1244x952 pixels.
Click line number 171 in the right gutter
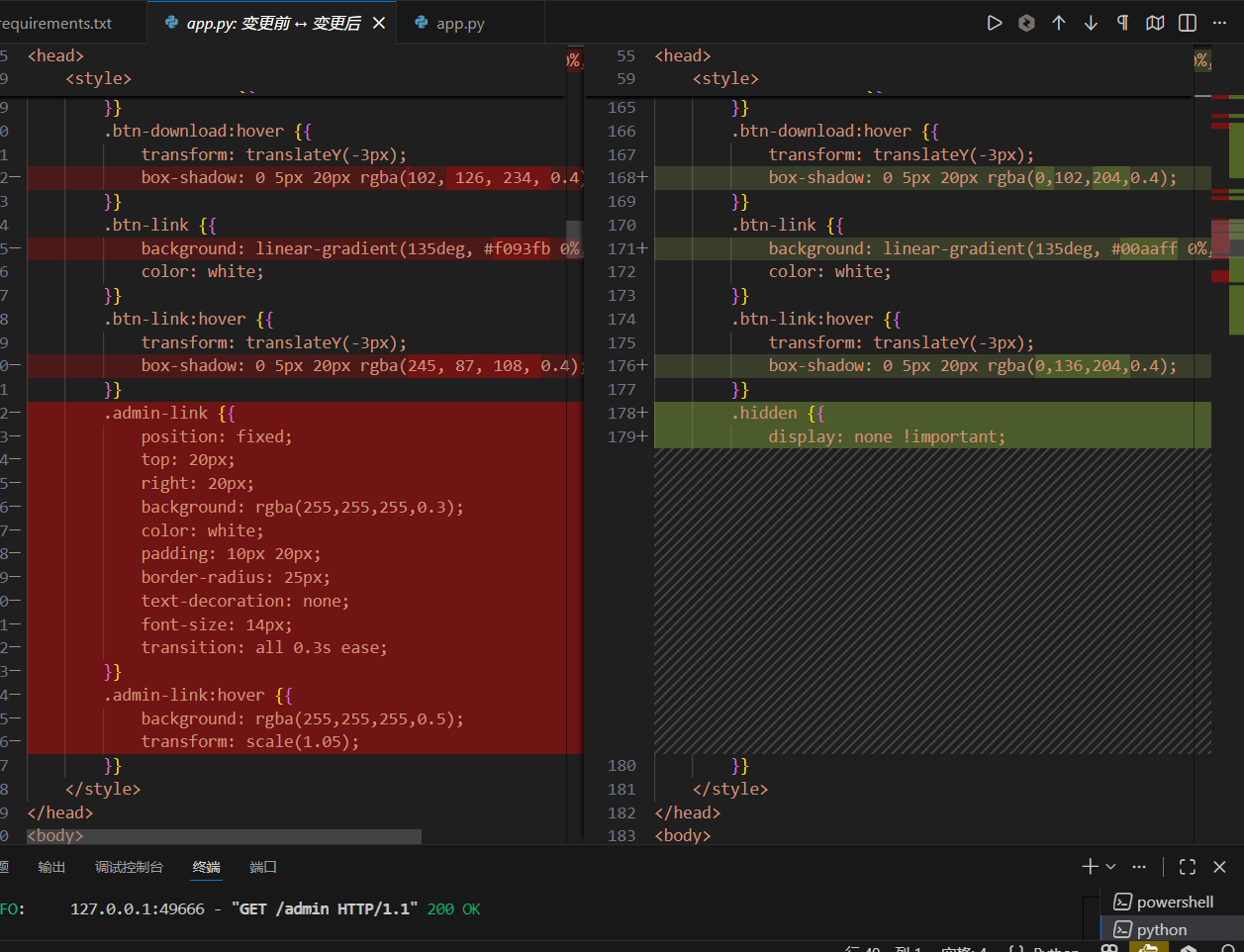pyautogui.click(x=622, y=248)
